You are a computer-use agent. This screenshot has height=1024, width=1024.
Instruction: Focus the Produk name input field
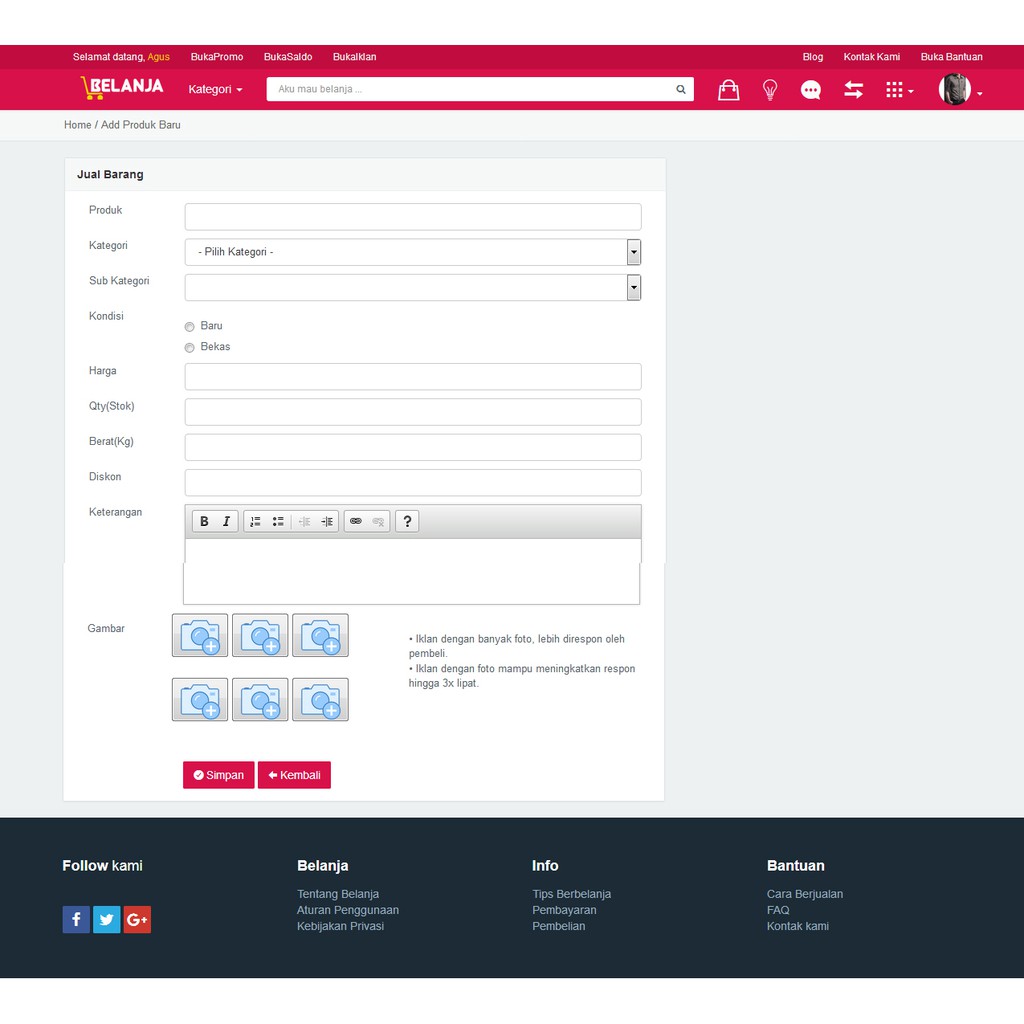[413, 217]
